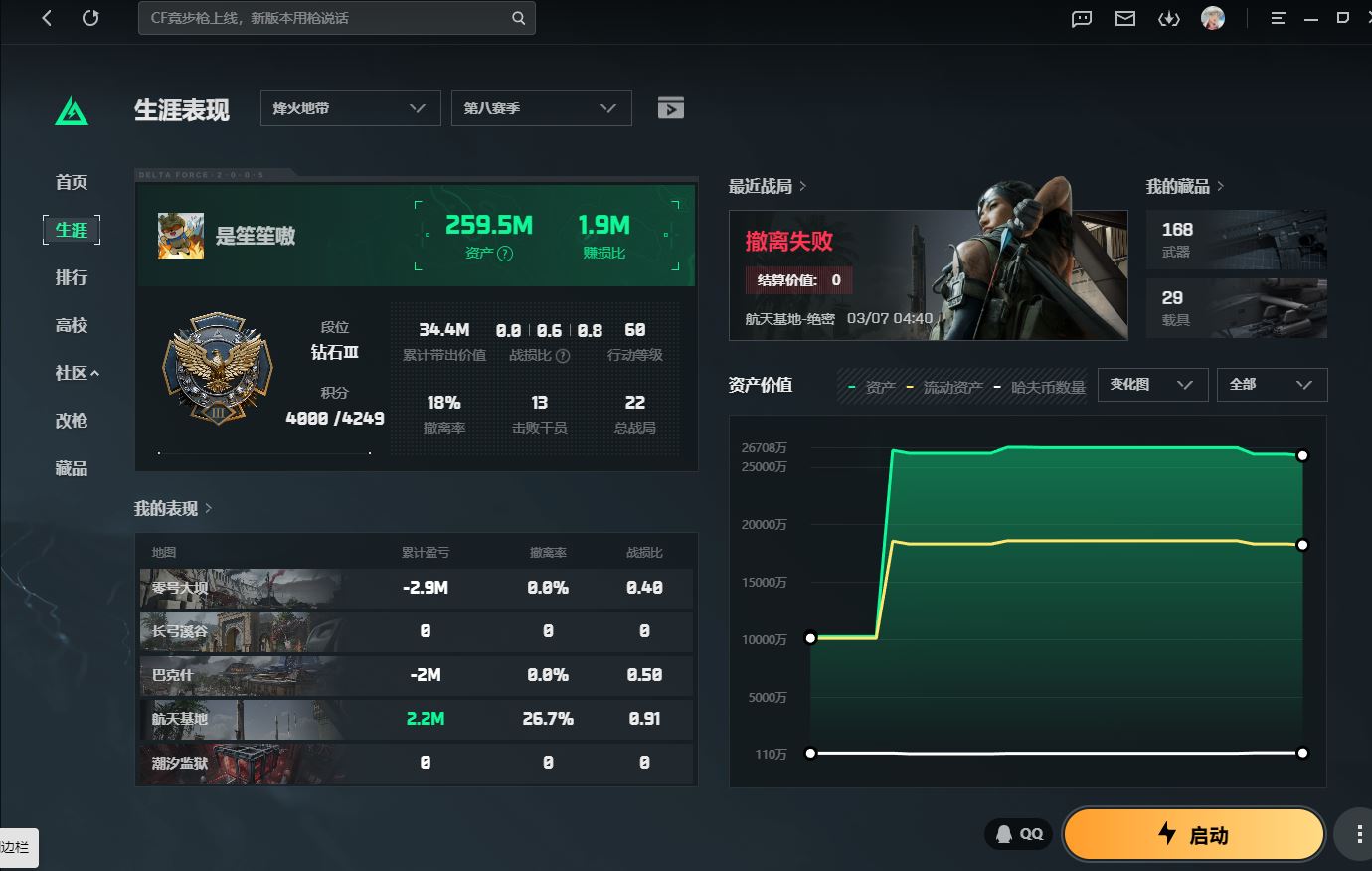Go to the 首页 sidebar tab

click(72, 182)
